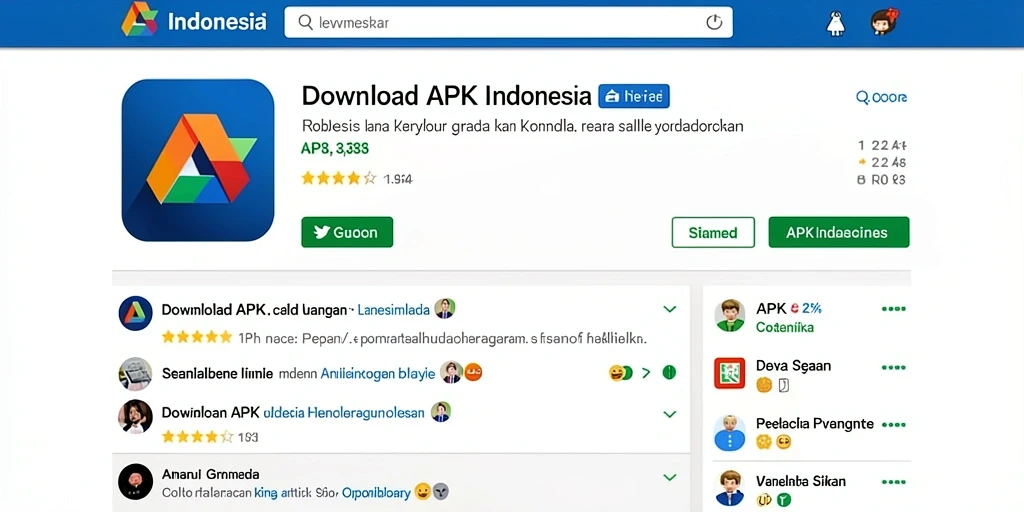Expand the 'Anarul Grnmeda' row chevron

(x=669, y=478)
